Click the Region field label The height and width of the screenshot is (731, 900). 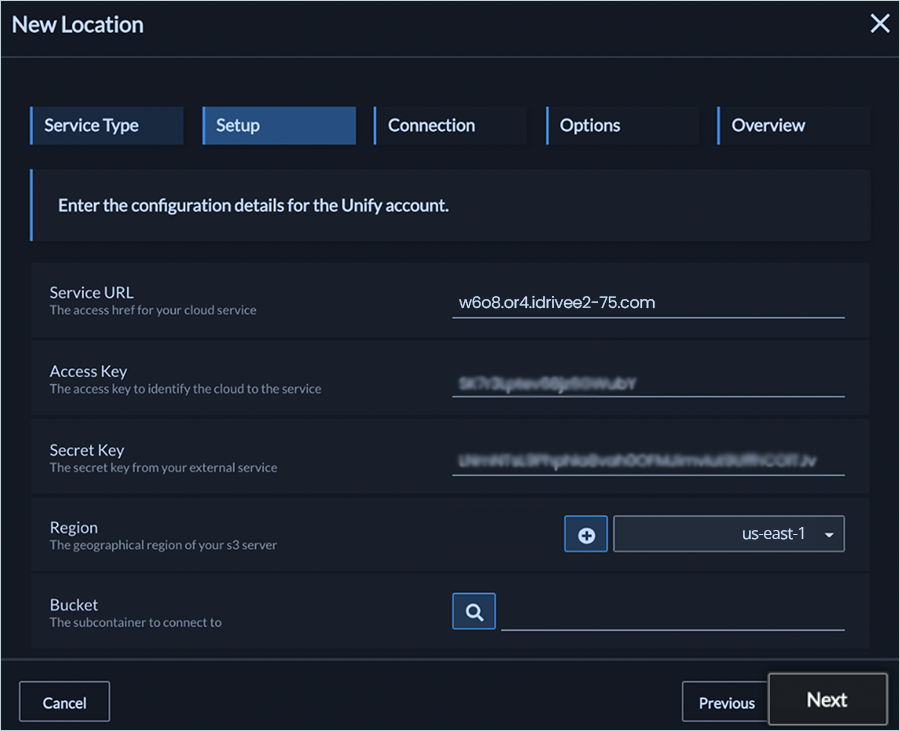click(x=74, y=527)
